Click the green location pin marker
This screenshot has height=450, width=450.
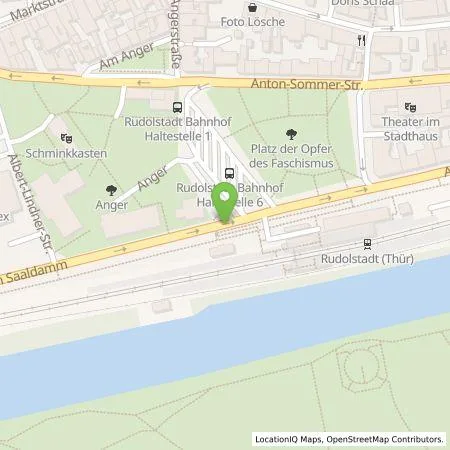click(225, 202)
